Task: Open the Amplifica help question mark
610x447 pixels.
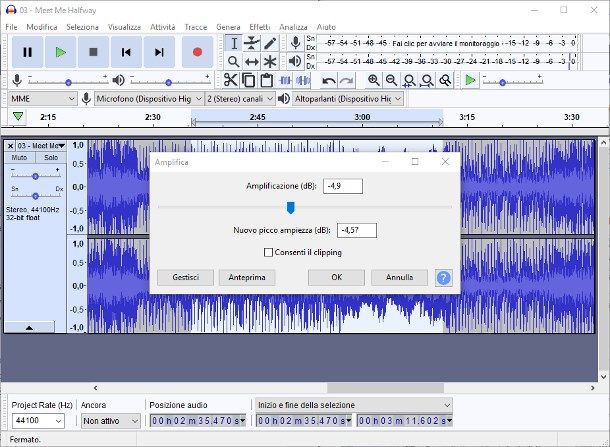Action: click(x=443, y=278)
